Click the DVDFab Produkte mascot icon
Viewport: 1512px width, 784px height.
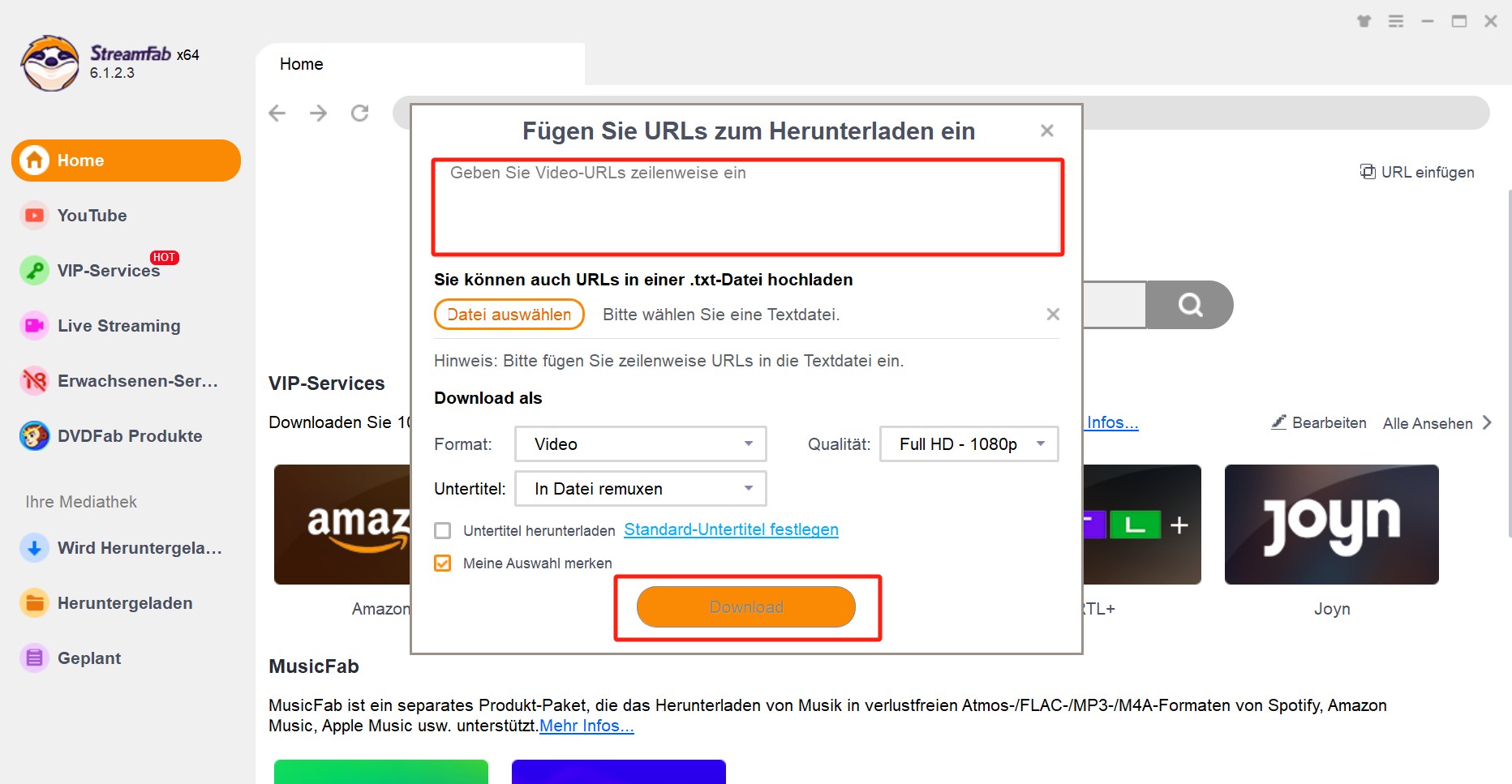pyautogui.click(x=34, y=436)
